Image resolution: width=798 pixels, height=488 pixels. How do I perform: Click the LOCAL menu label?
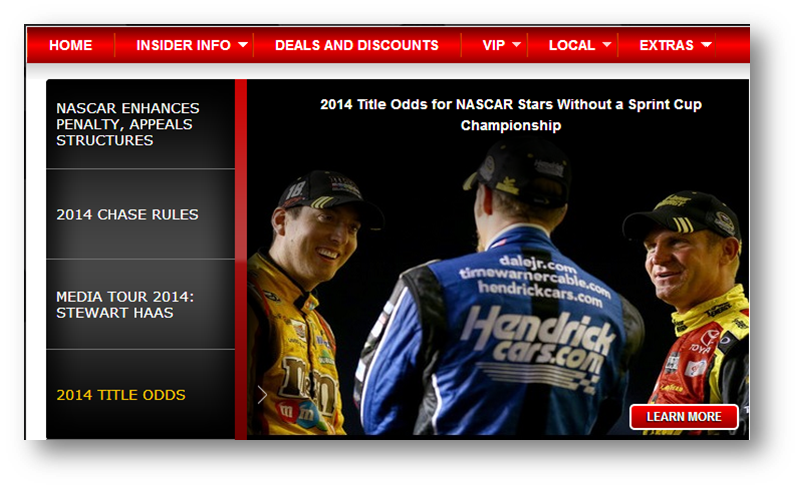point(572,45)
